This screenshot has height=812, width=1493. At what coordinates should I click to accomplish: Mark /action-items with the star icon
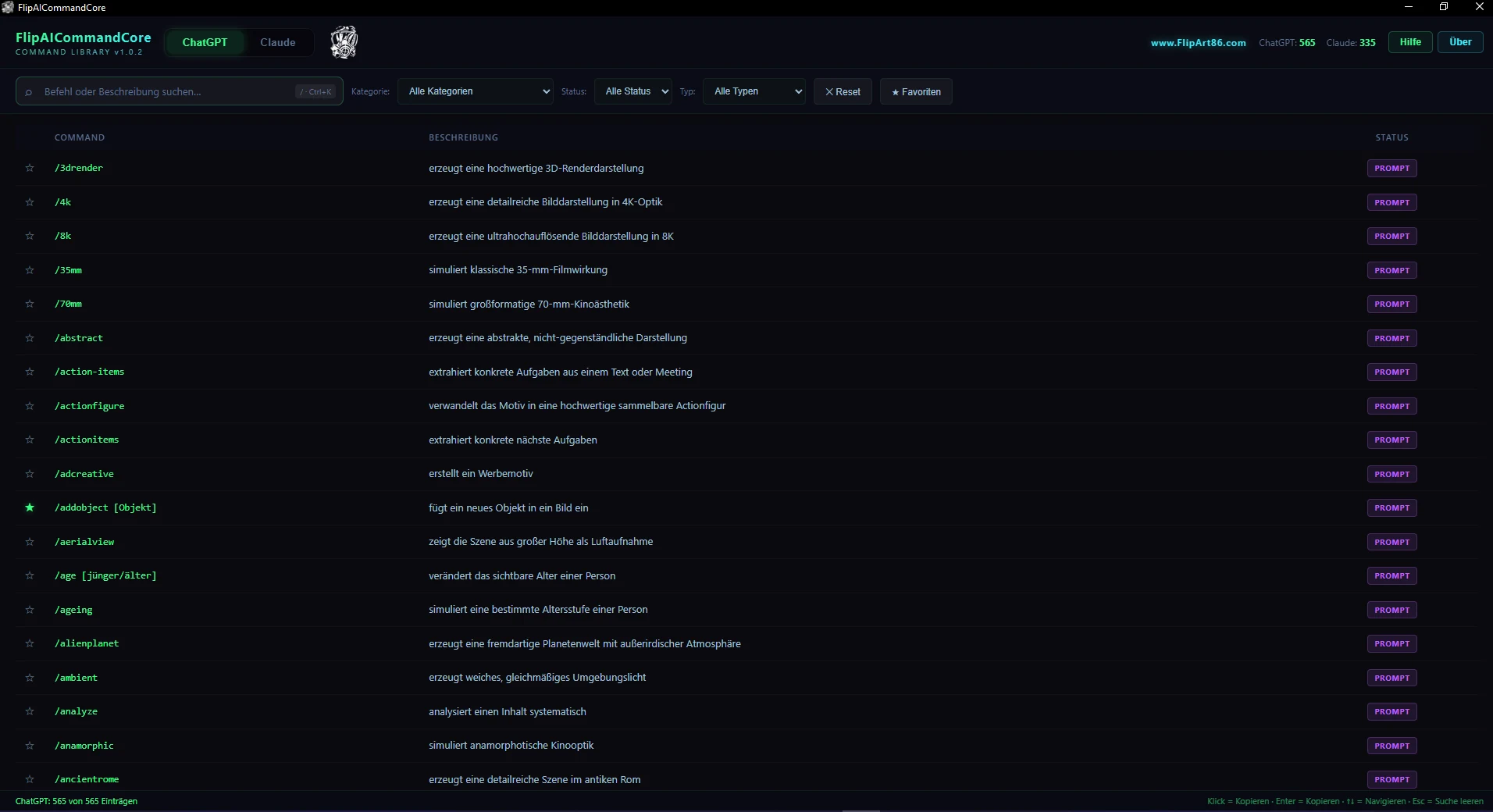30,372
